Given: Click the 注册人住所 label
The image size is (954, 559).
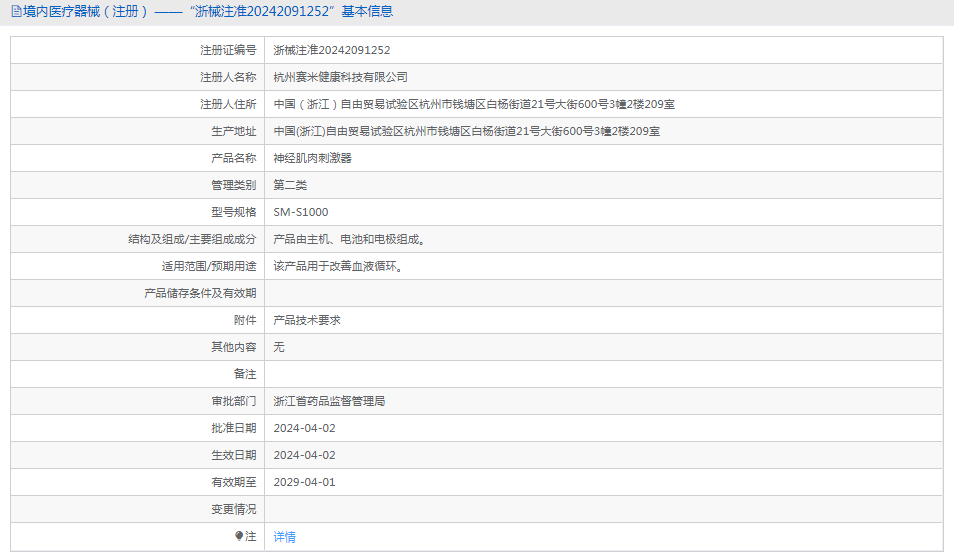Looking at the screenshot, I should click(x=228, y=104).
